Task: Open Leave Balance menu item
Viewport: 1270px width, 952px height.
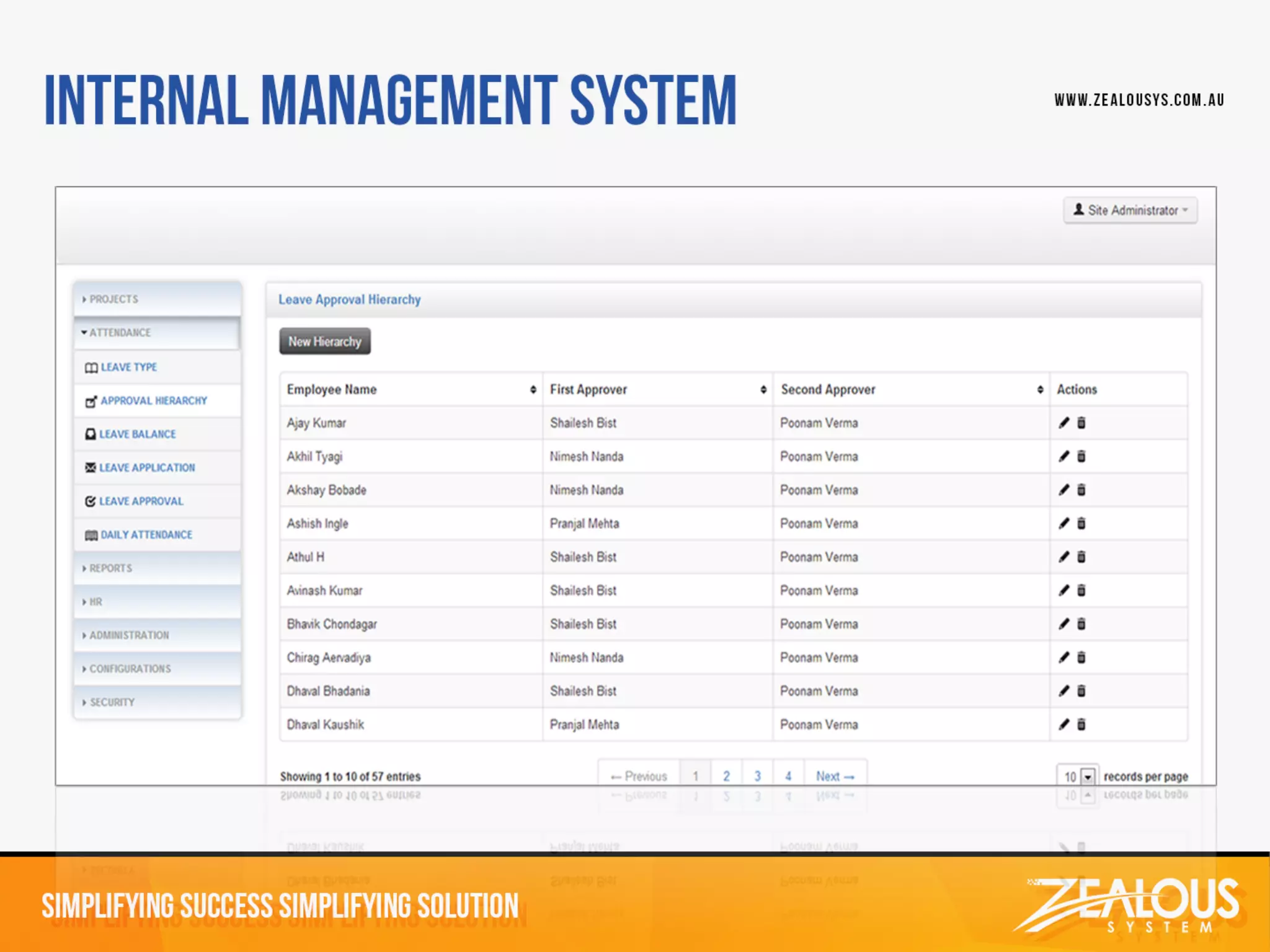Action: point(137,434)
